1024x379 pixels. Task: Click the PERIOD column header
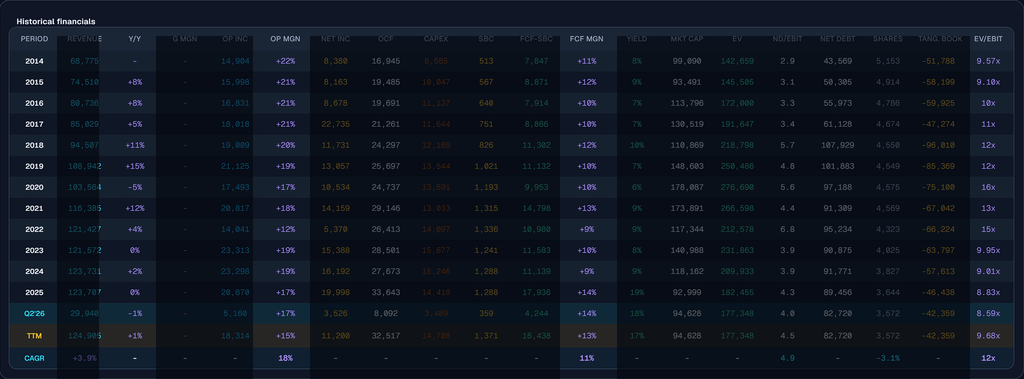point(34,39)
